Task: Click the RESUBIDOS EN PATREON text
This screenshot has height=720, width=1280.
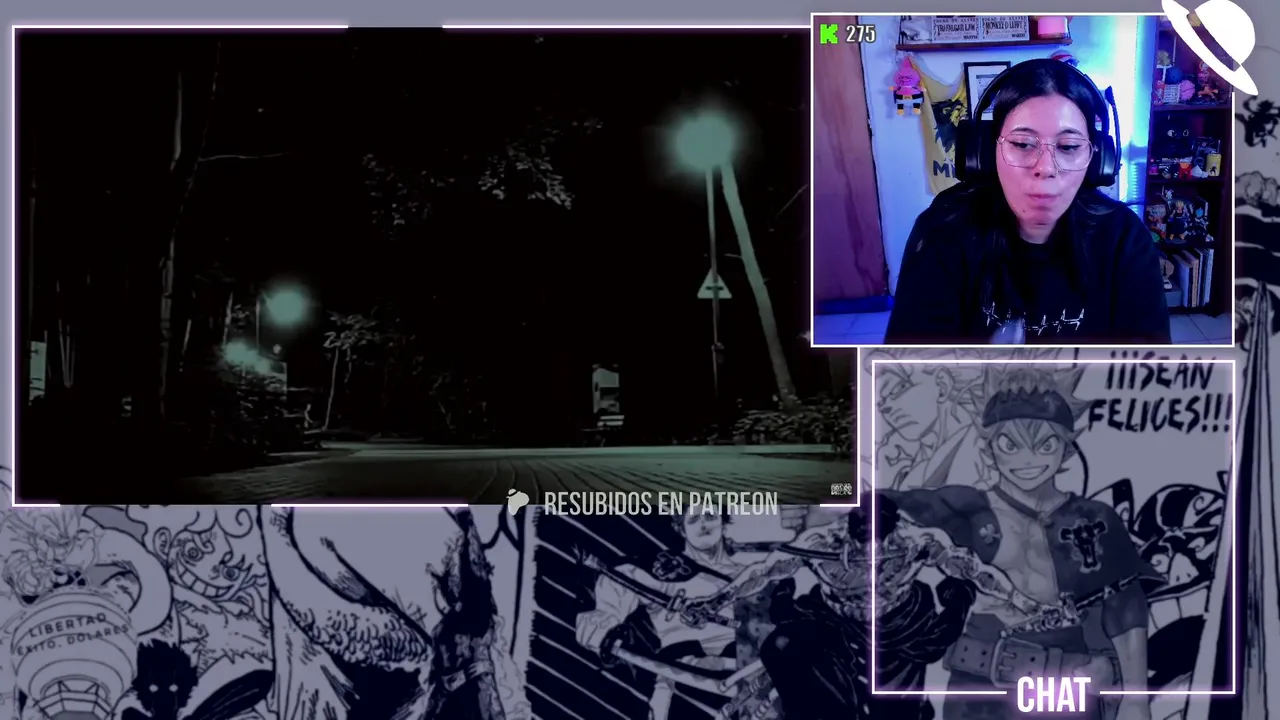Action: coord(660,504)
